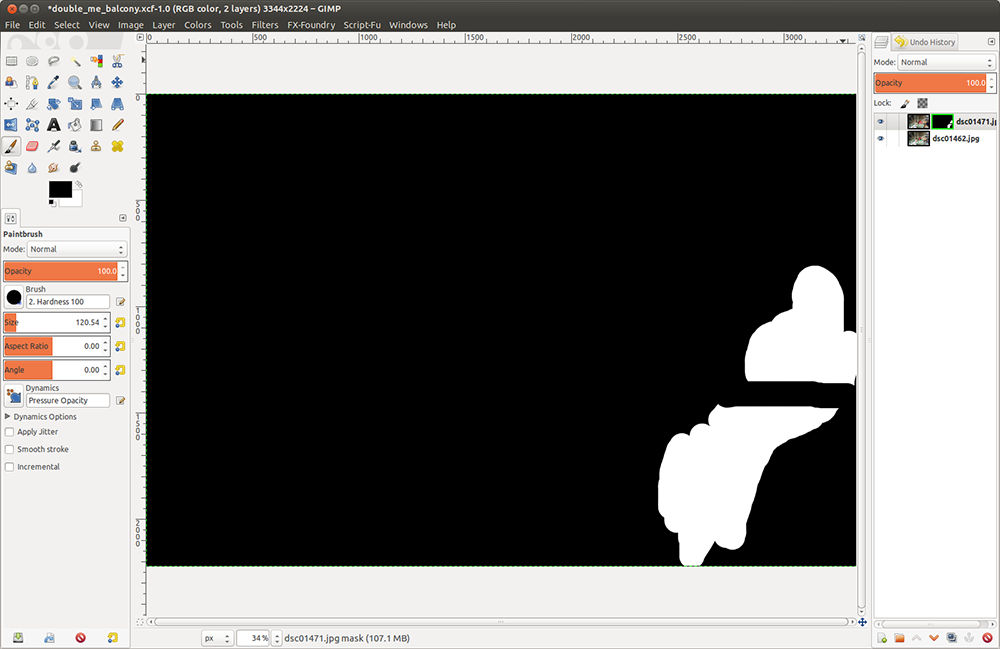Image resolution: width=1000 pixels, height=649 pixels.
Task: Enable the Apply Jitter checkbox
Action: (10, 432)
